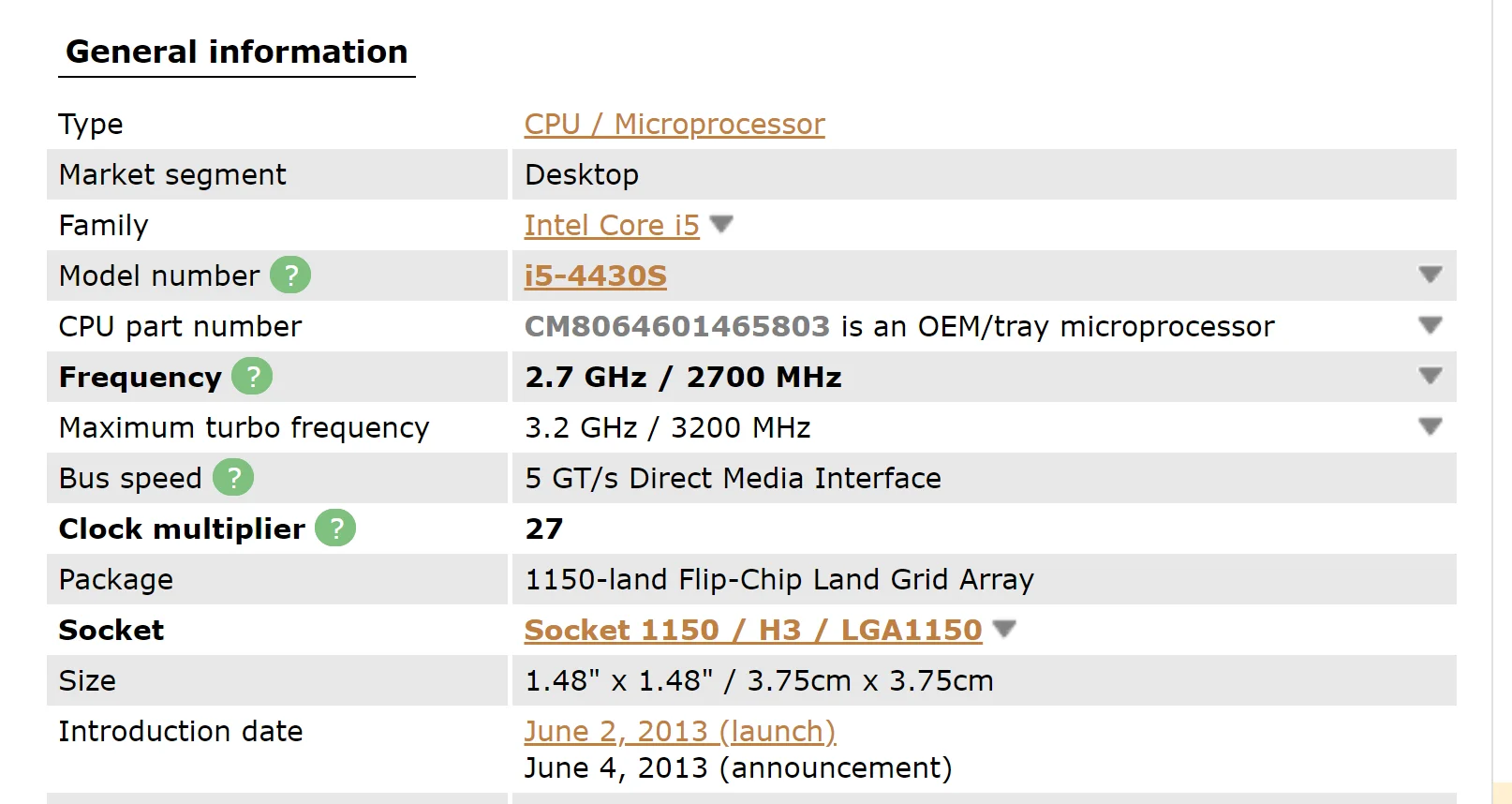
Task: Follow the Intel Core i5 link
Action: click(x=612, y=225)
